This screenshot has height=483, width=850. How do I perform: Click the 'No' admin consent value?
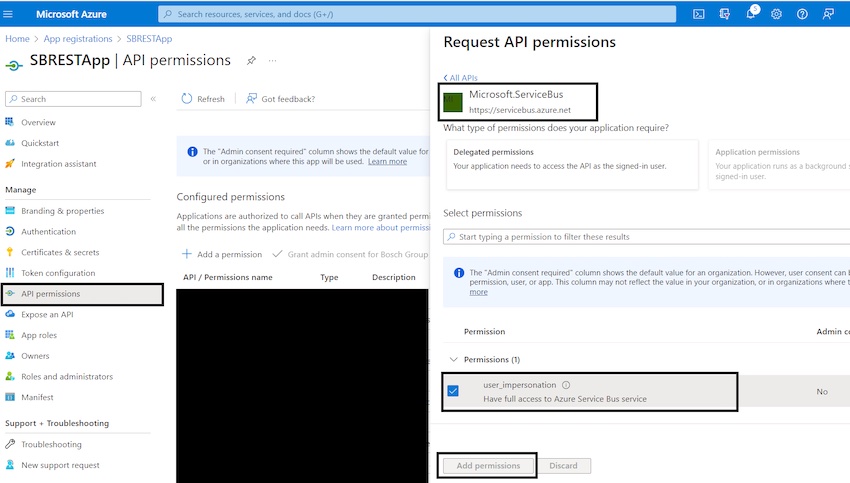pos(822,391)
